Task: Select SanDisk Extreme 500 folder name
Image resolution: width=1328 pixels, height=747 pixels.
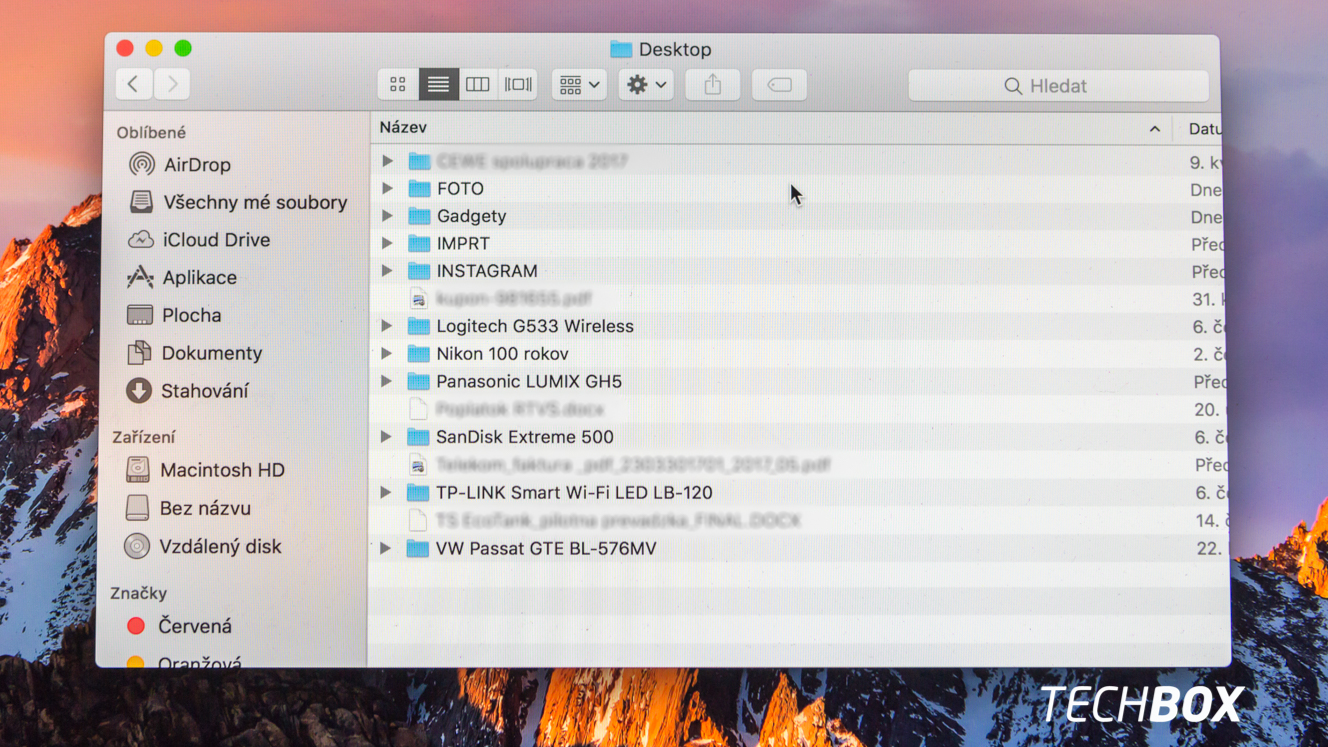Action: [x=525, y=437]
